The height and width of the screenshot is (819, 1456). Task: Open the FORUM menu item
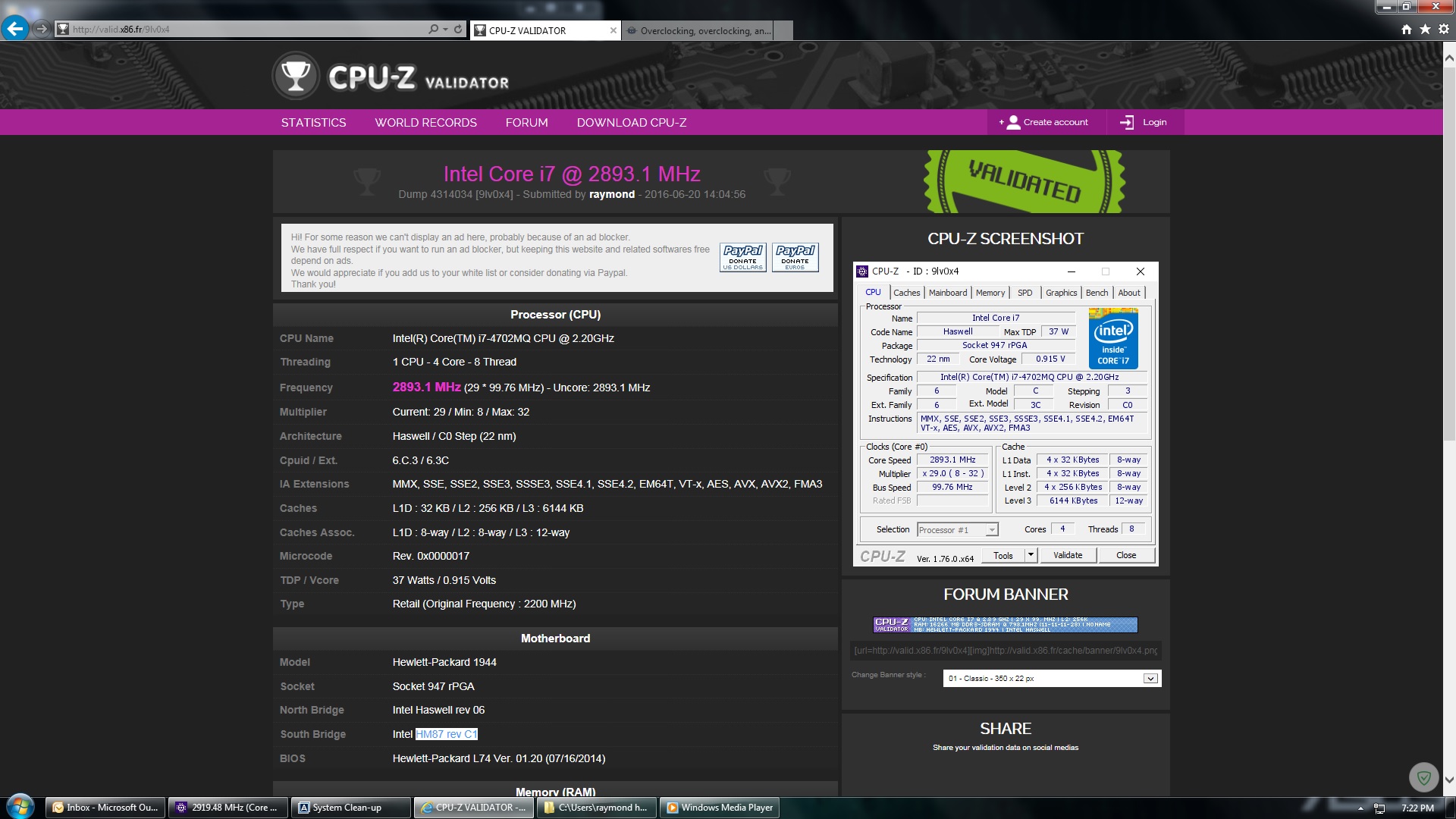[x=526, y=122]
